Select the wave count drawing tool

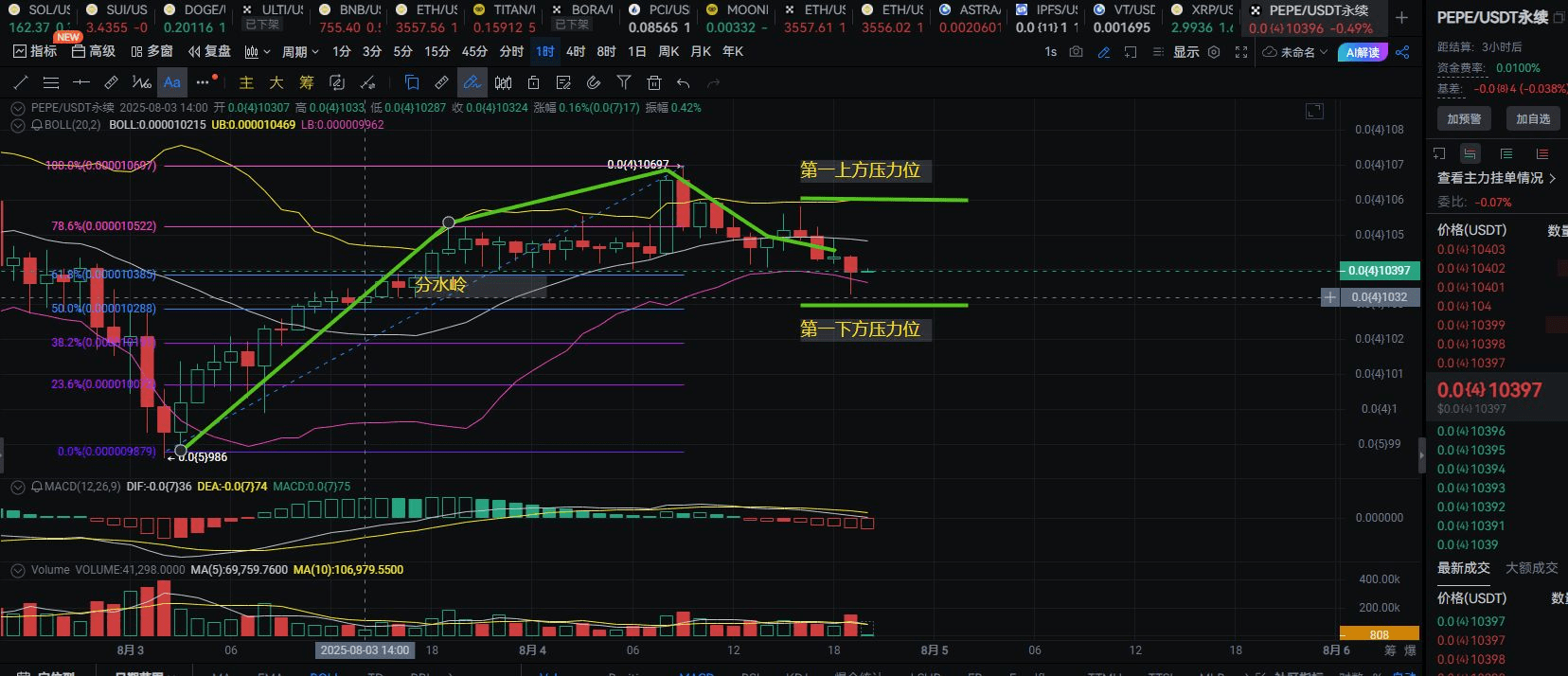142,82
